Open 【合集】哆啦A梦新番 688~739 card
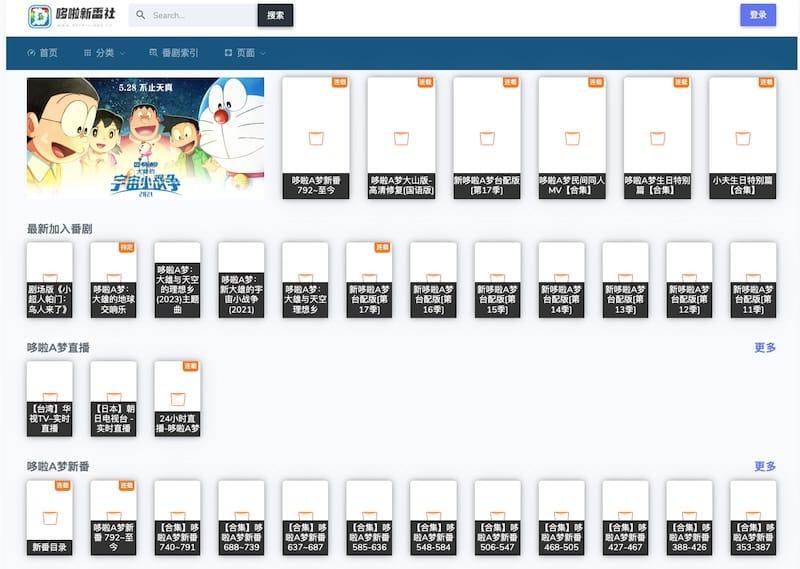 [x=241, y=518]
